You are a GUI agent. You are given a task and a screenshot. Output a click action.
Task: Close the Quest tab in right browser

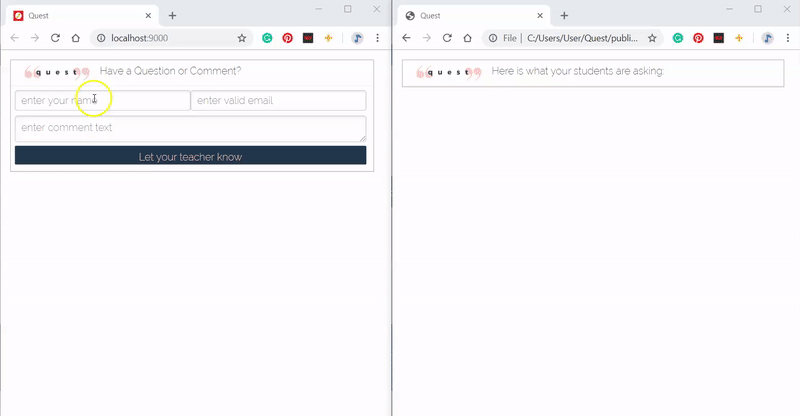tap(541, 16)
